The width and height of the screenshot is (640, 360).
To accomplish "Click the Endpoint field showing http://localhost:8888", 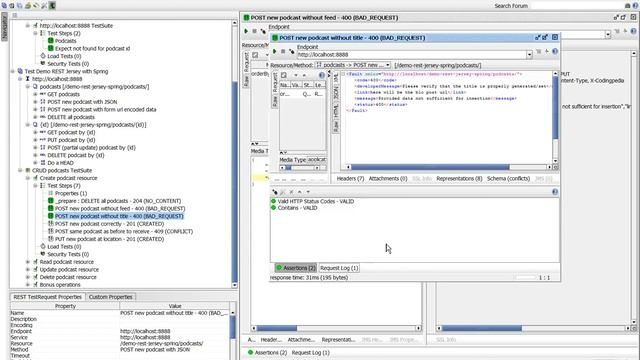I will pyautogui.click(x=412, y=55).
